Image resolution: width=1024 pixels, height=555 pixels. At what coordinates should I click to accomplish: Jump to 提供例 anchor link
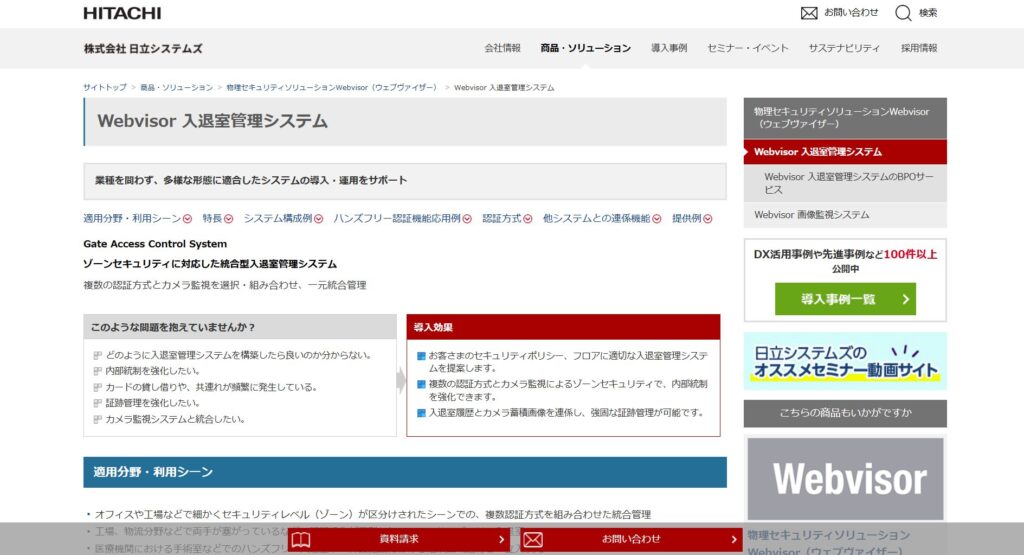click(687, 219)
